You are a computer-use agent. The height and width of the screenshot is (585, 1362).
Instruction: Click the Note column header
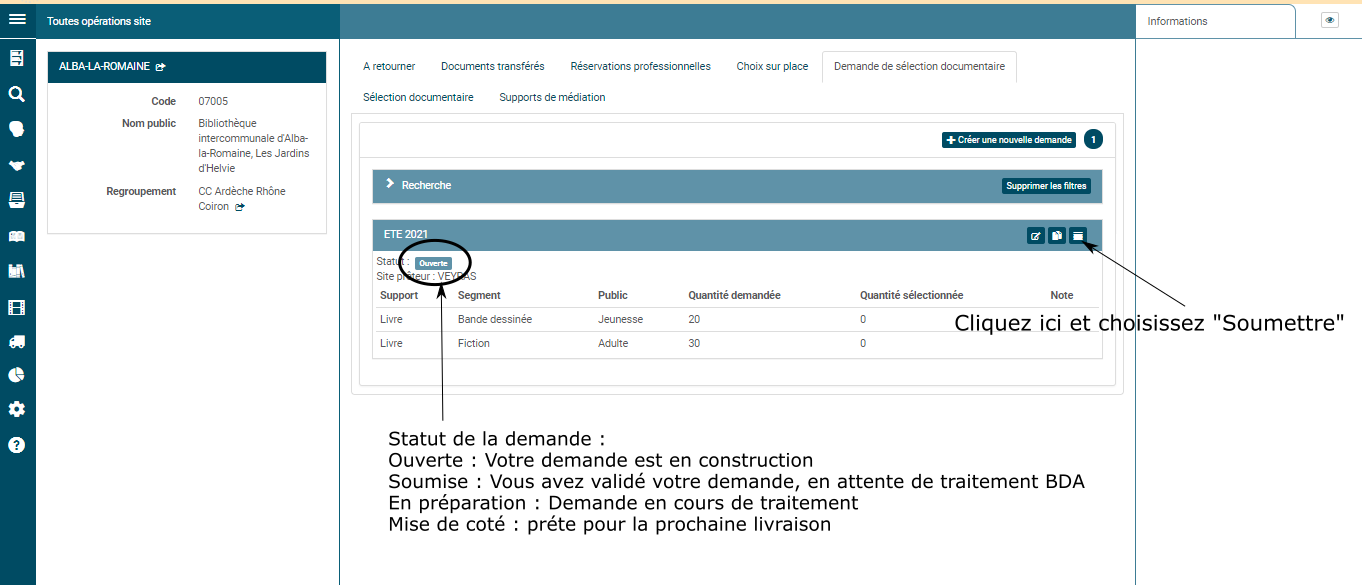(x=1062, y=295)
